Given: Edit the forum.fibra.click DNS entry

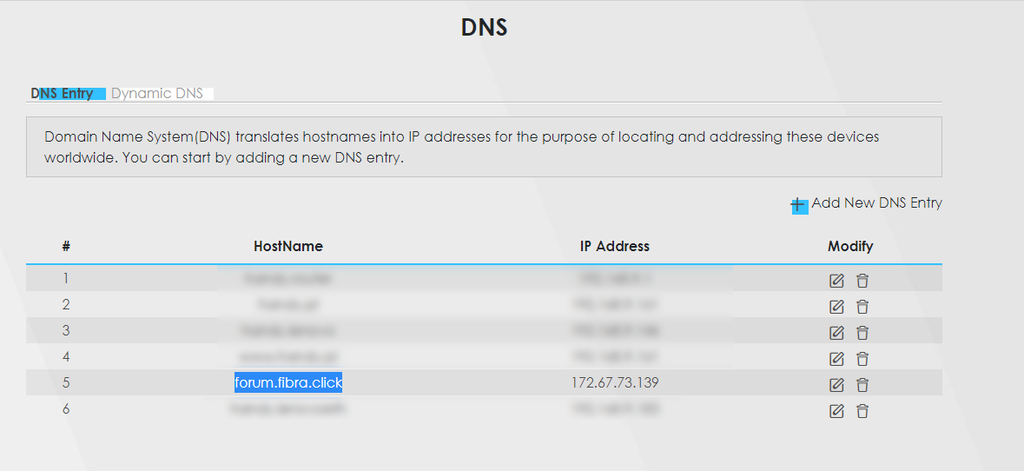Looking at the screenshot, I should tap(837, 385).
